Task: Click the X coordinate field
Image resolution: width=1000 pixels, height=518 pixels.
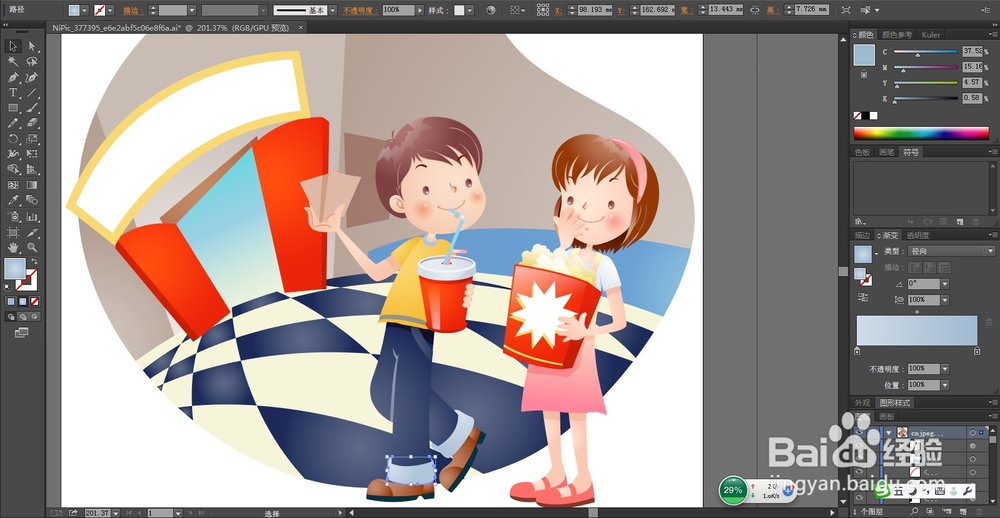Action: 594,10
